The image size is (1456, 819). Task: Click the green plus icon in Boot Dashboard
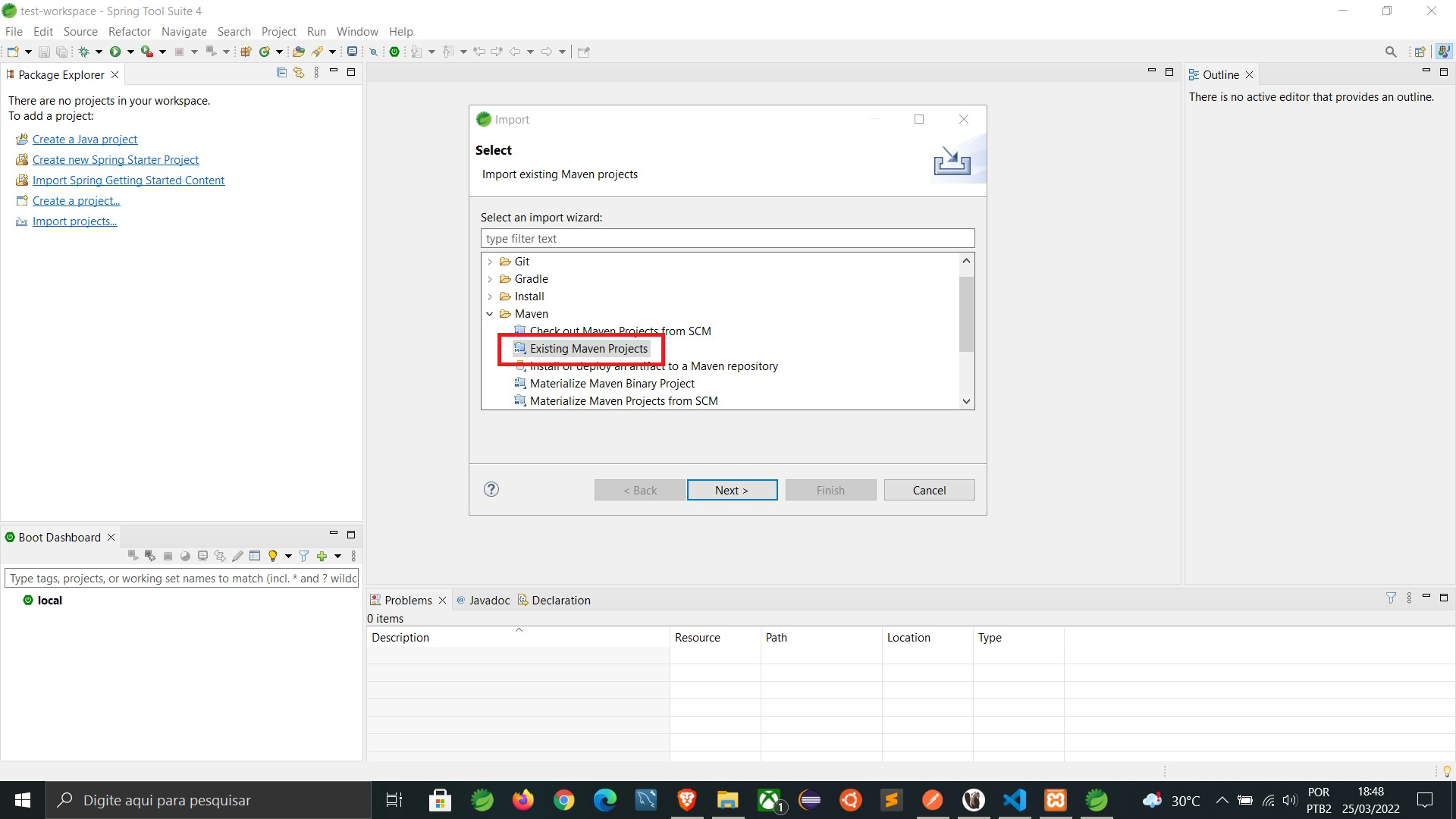point(322,556)
